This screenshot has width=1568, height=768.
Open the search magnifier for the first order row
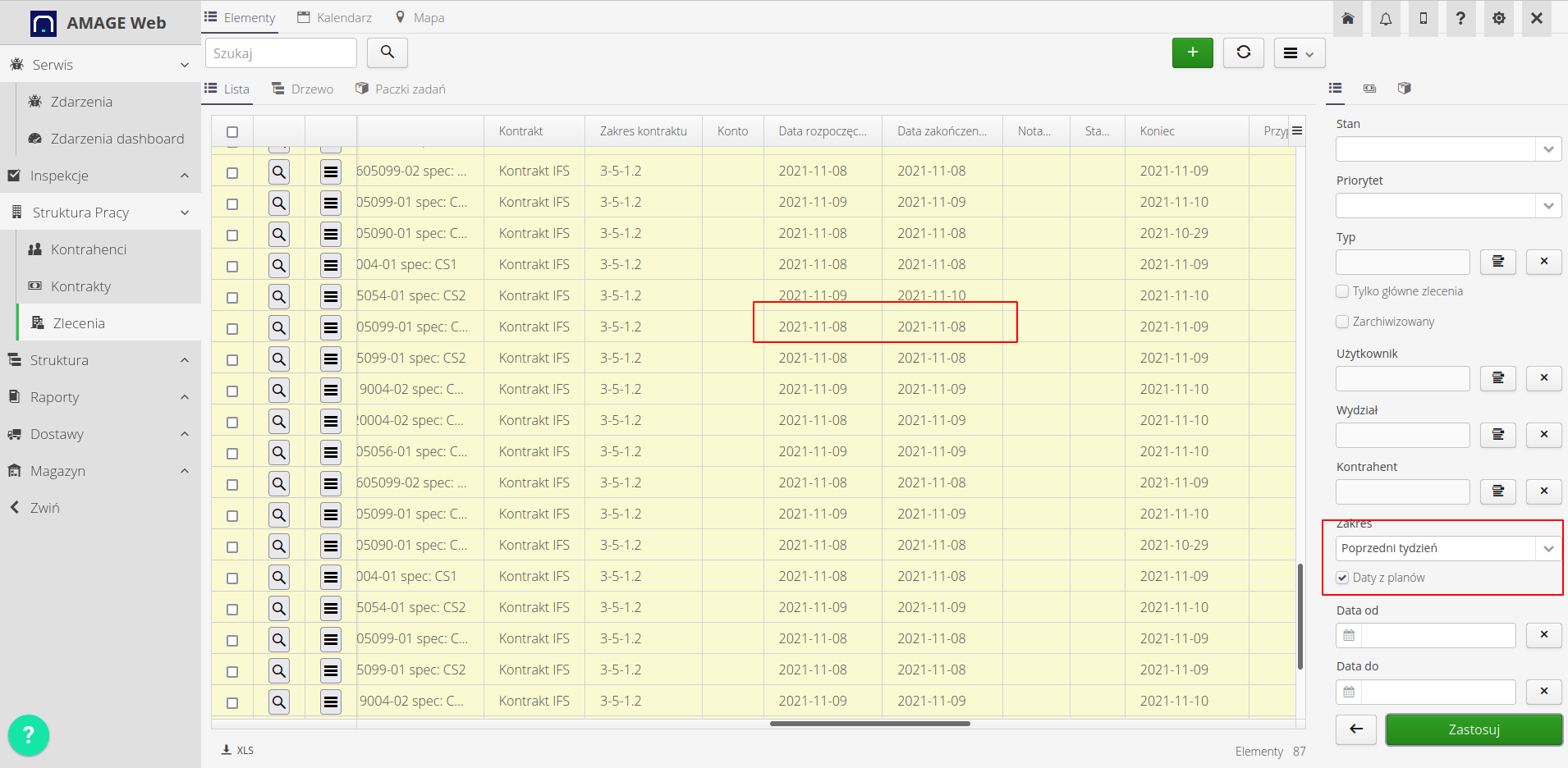pos(279,171)
